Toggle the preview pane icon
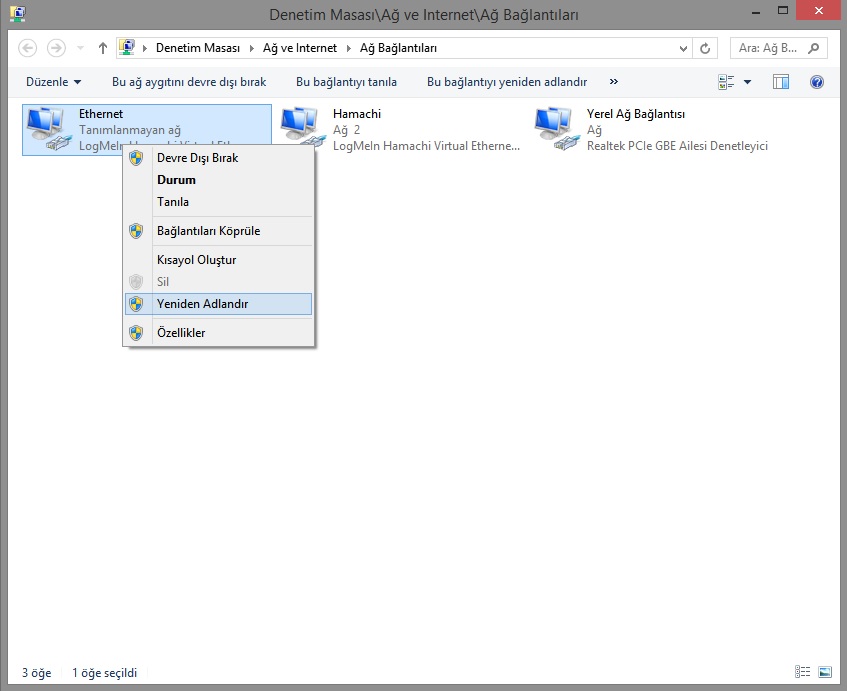The width and height of the screenshot is (847, 691). click(x=781, y=82)
